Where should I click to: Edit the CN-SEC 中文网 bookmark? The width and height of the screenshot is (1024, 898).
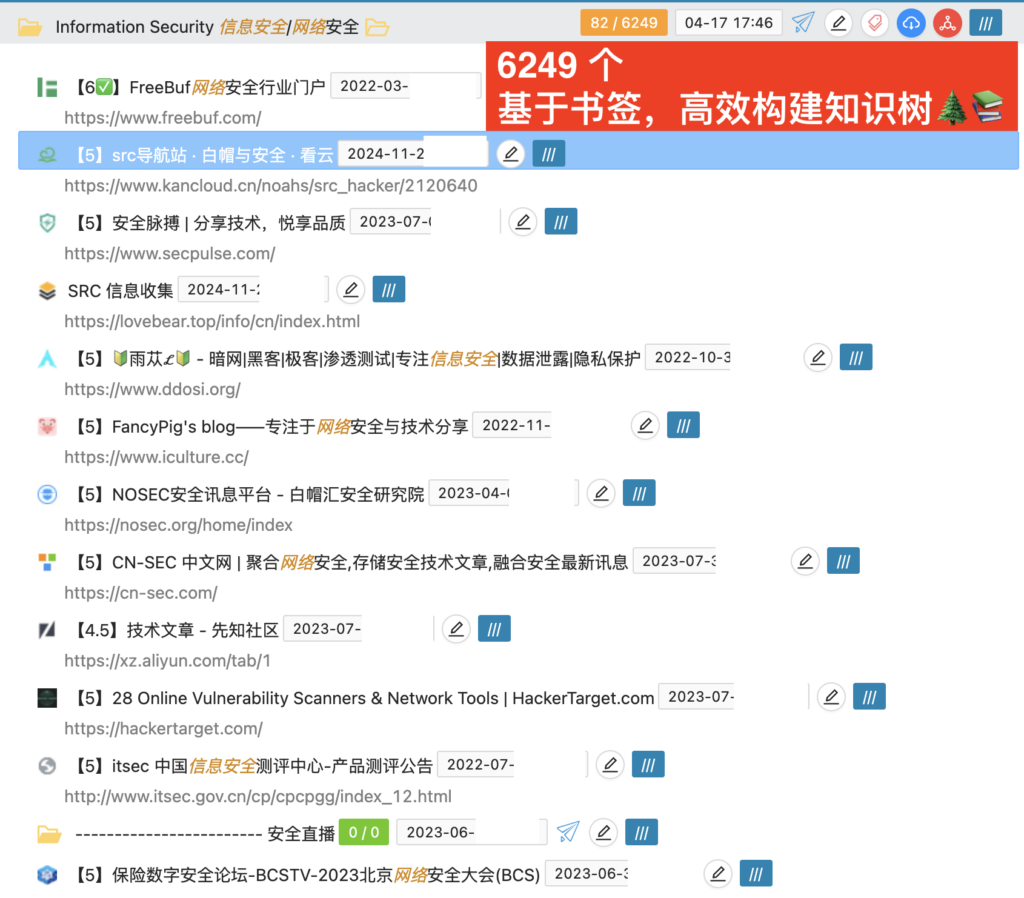click(805, 562)
